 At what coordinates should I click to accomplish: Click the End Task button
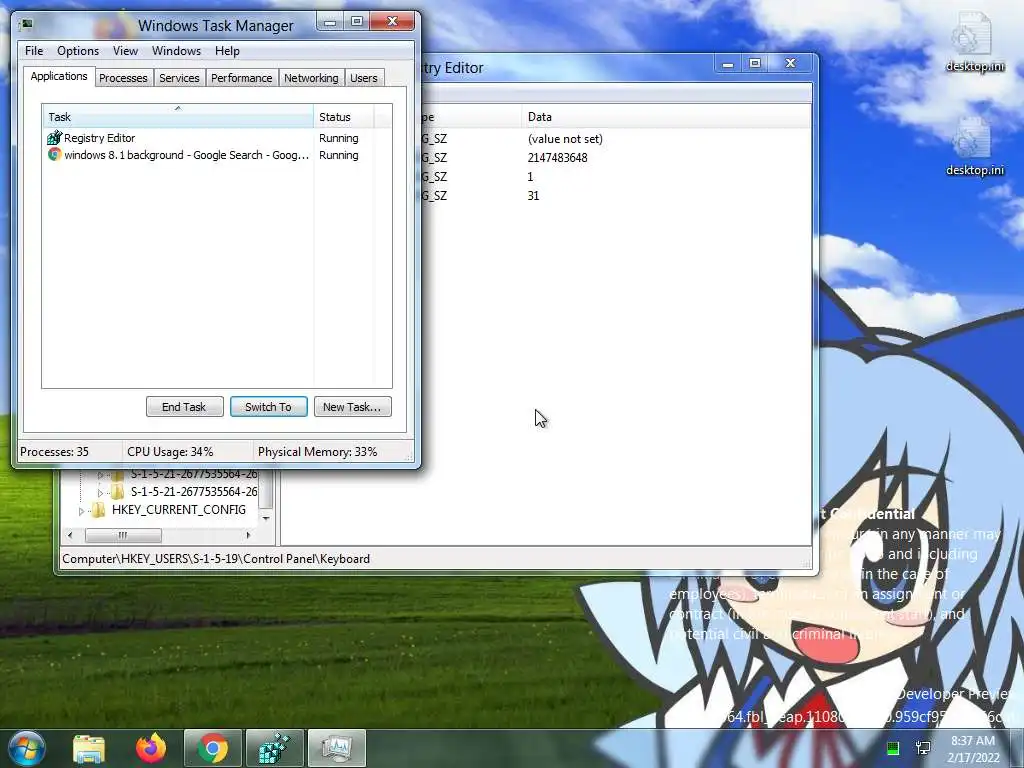click(184, 407)
